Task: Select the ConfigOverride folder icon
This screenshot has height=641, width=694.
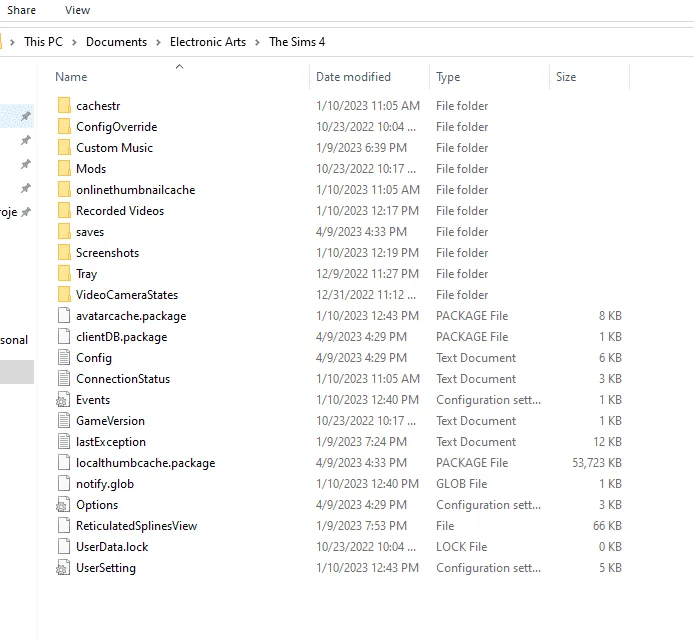Action: tap(64, 127)
